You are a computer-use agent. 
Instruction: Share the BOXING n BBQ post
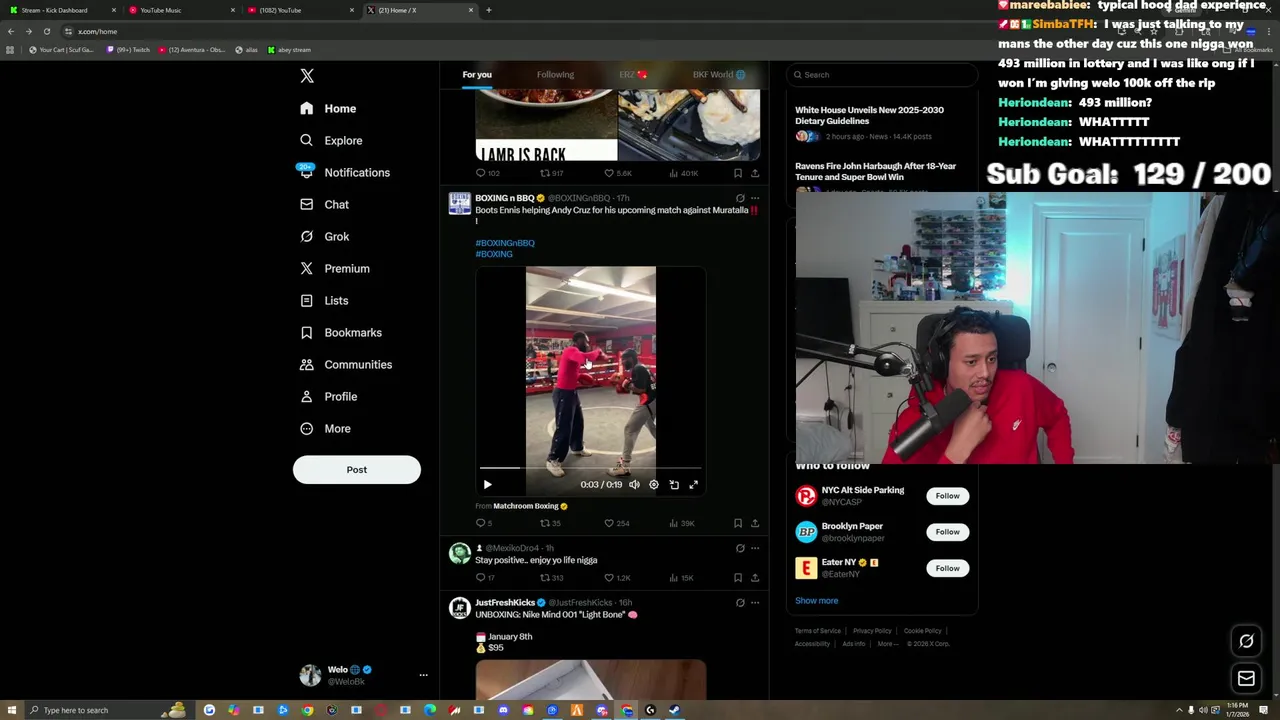(755, 523)
